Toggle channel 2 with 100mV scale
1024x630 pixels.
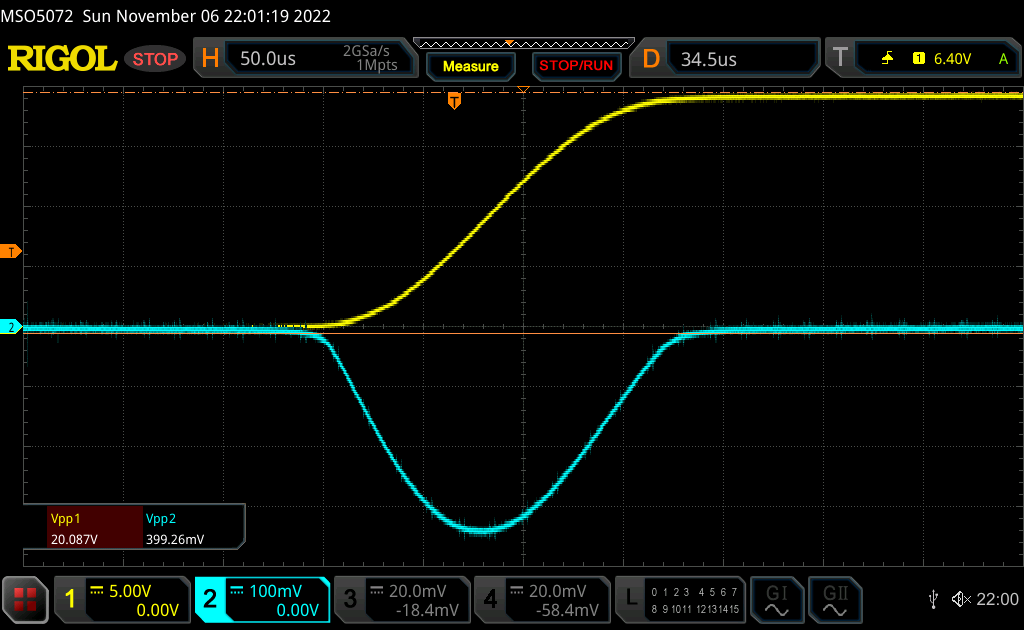tap(262, 599)
